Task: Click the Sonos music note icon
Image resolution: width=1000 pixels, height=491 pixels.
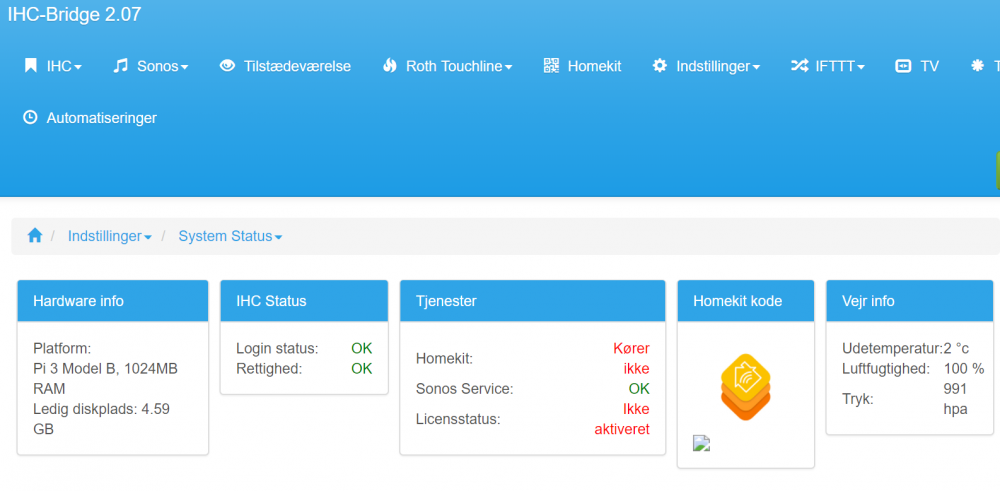Action: coord(120,66)
